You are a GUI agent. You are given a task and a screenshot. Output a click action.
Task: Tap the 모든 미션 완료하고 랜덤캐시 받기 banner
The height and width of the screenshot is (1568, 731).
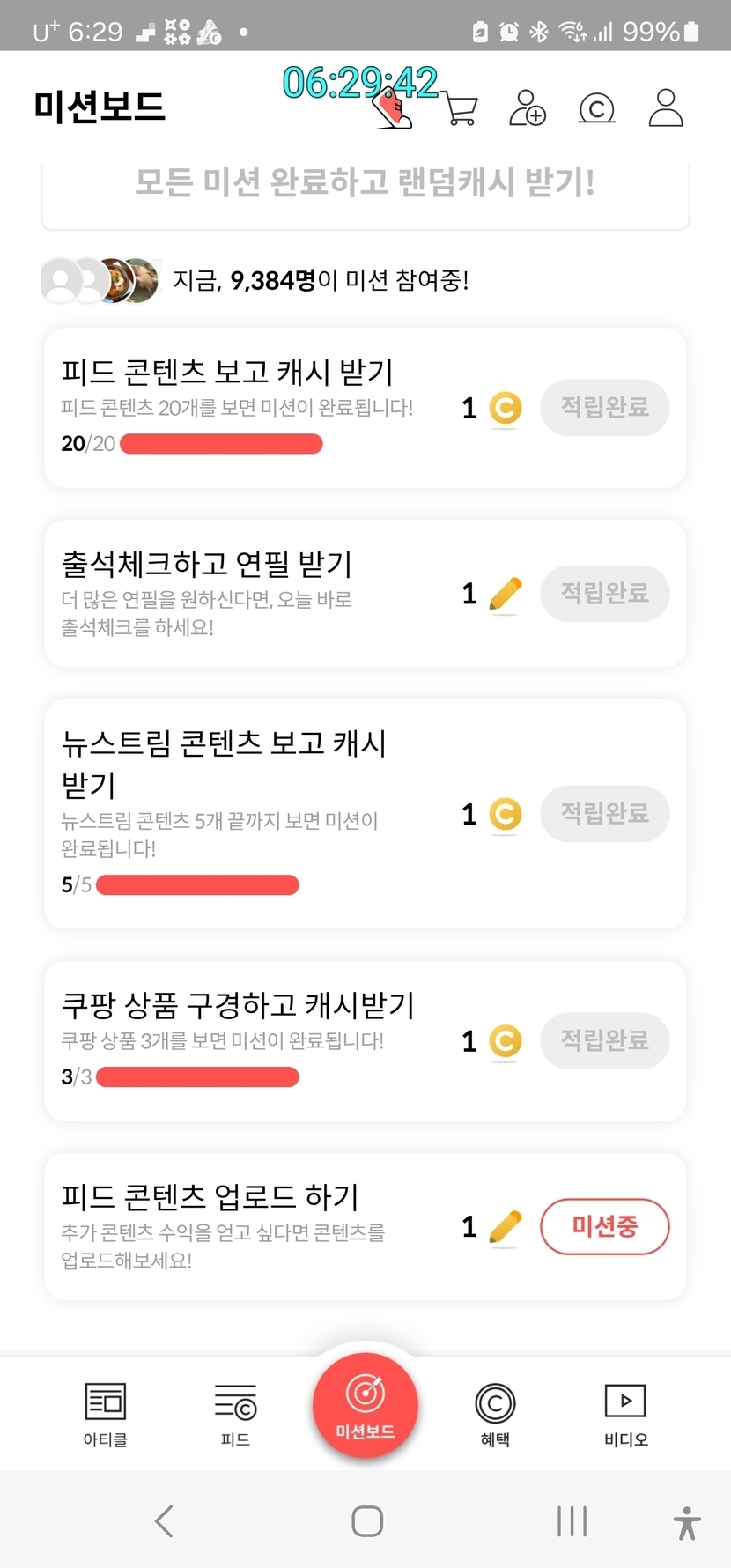tap(365, 184)
